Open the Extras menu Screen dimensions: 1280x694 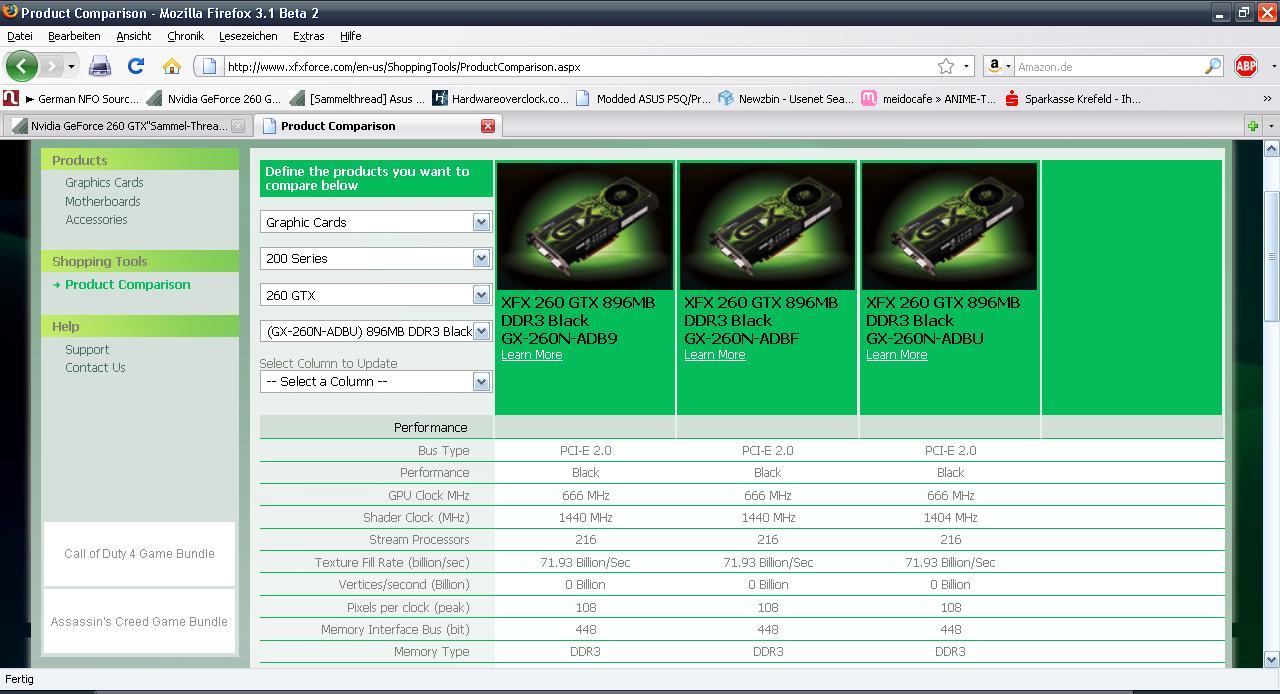point(308,36)
